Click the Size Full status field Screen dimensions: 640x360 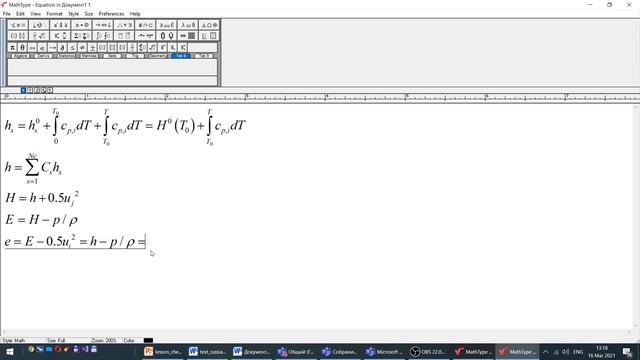click(x=67, y=340)
